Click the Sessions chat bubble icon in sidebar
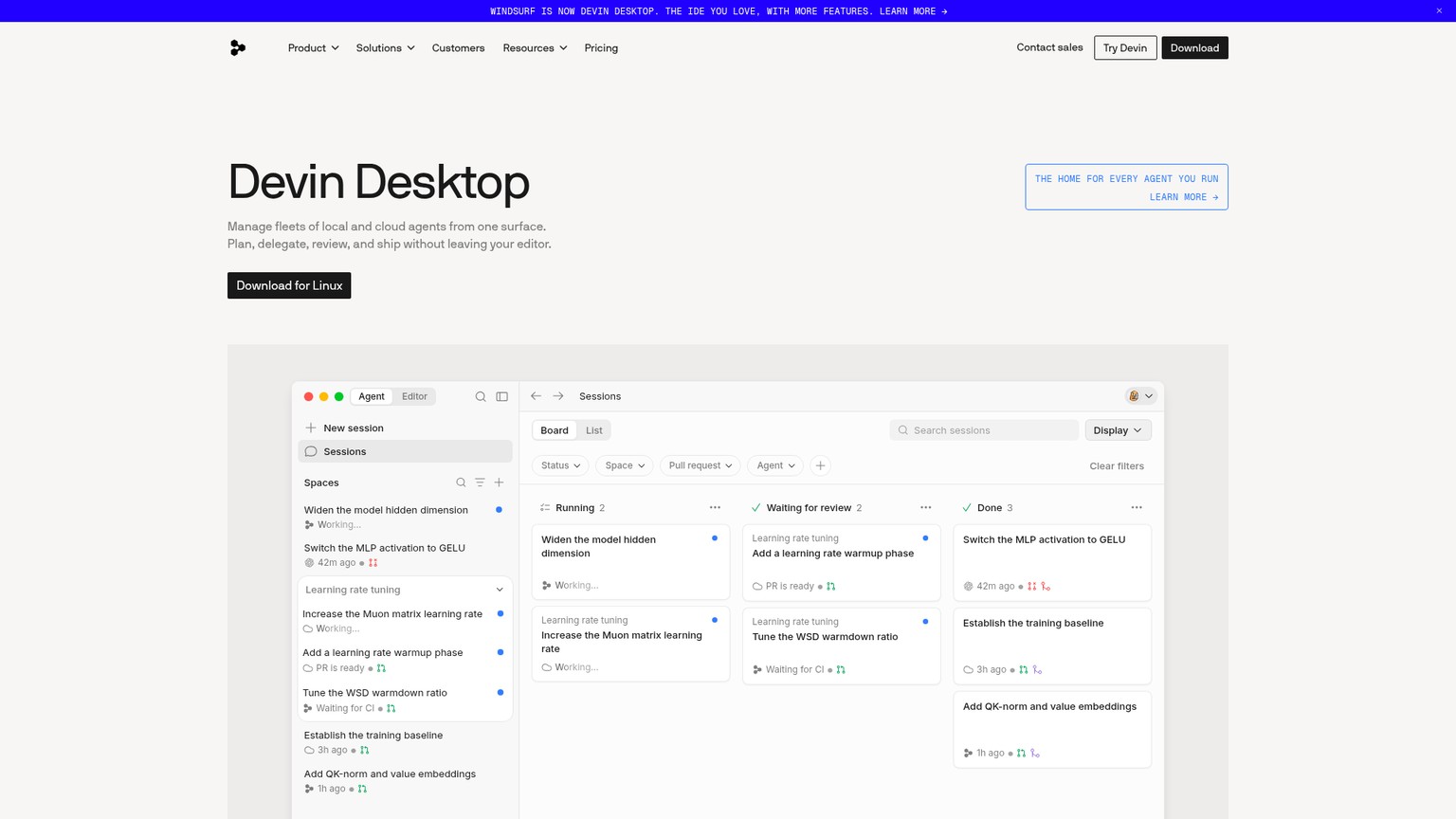 click(311, 451)
